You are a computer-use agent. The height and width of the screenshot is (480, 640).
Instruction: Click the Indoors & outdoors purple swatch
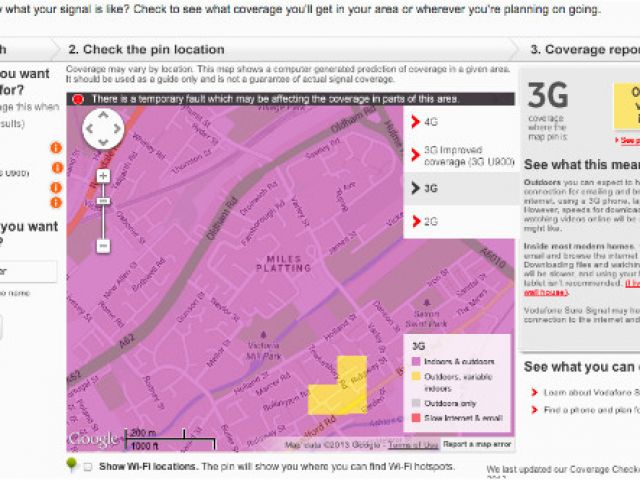coord(416,362)
